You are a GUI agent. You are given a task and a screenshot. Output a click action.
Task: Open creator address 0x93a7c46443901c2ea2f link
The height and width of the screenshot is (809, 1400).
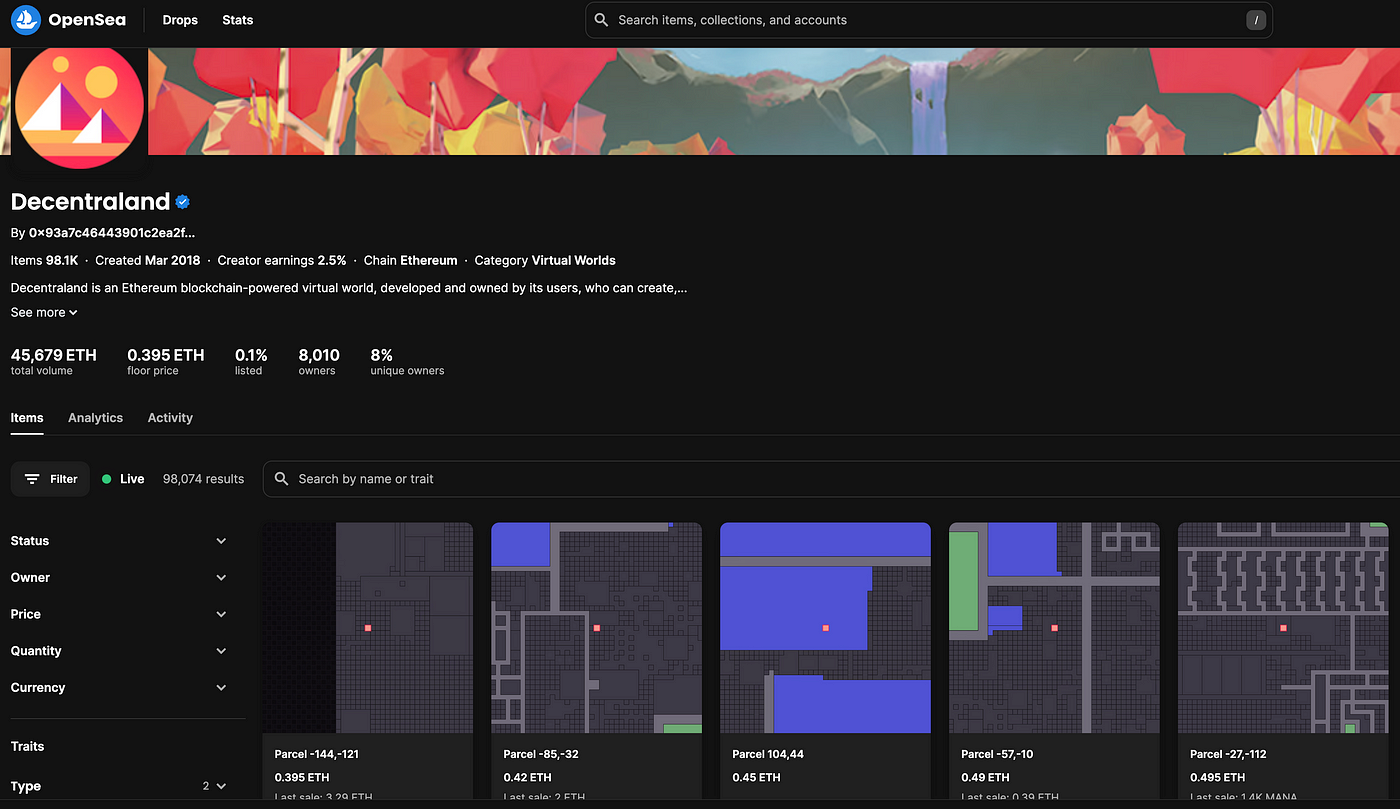(x=112, y=233)
